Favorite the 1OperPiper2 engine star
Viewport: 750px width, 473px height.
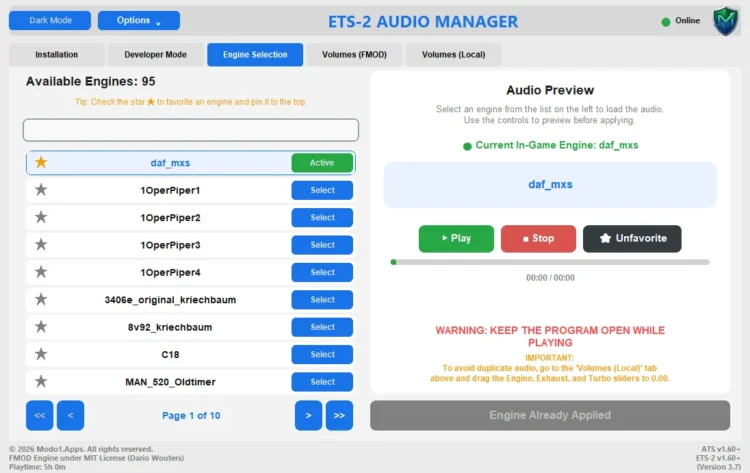tap(41, 217)
